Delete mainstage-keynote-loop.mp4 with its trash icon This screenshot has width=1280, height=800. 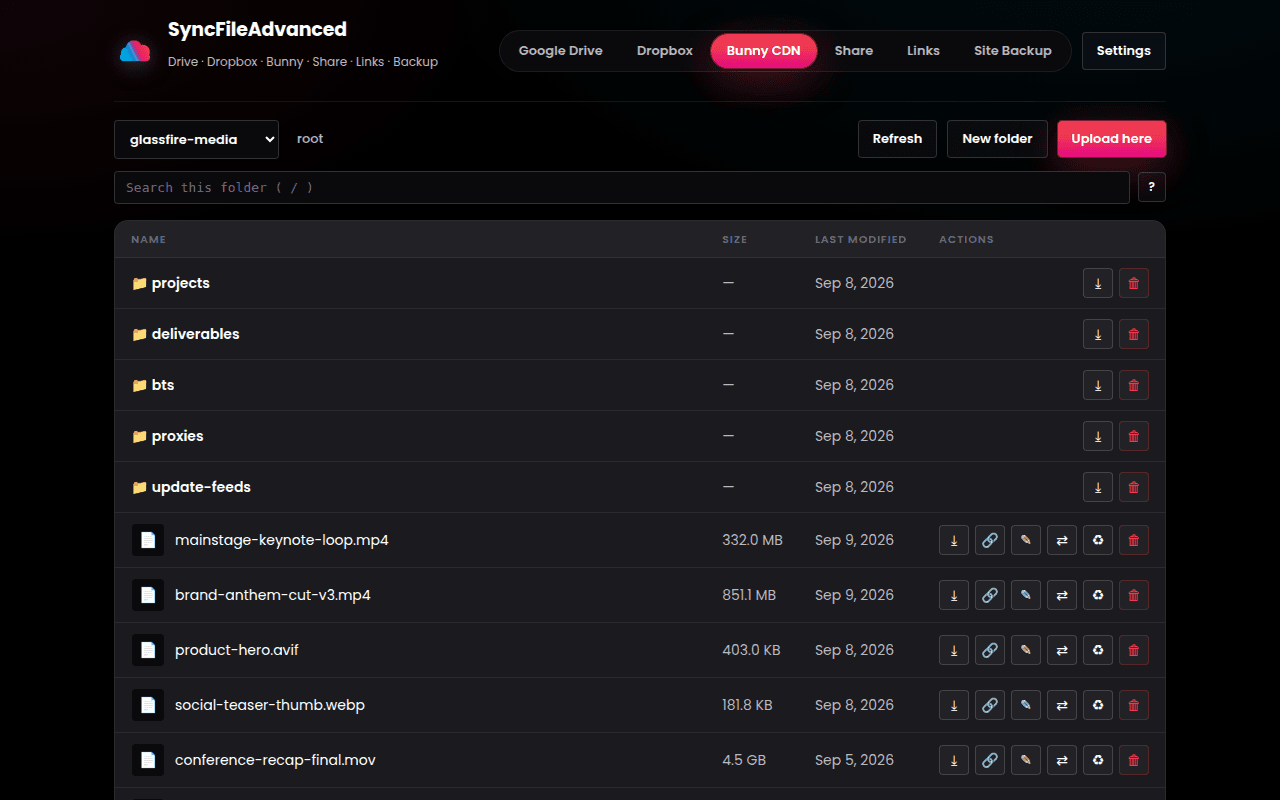(1133, 540)
